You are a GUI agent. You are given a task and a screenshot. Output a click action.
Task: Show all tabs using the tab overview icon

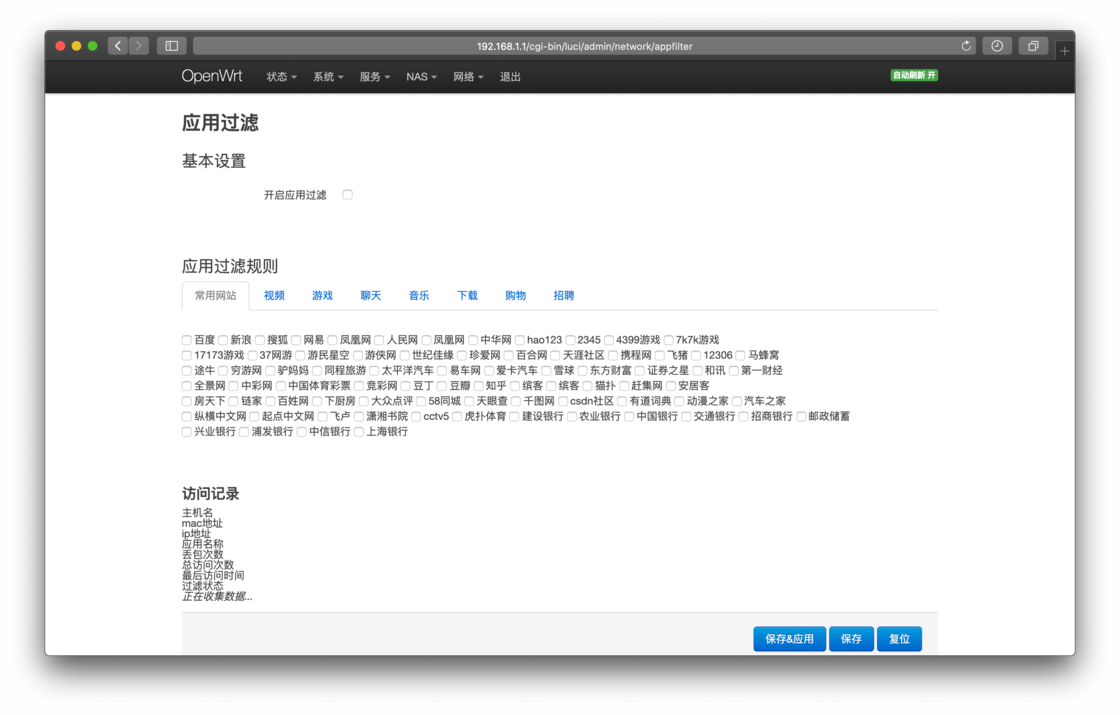click(x=1033, y=45)
